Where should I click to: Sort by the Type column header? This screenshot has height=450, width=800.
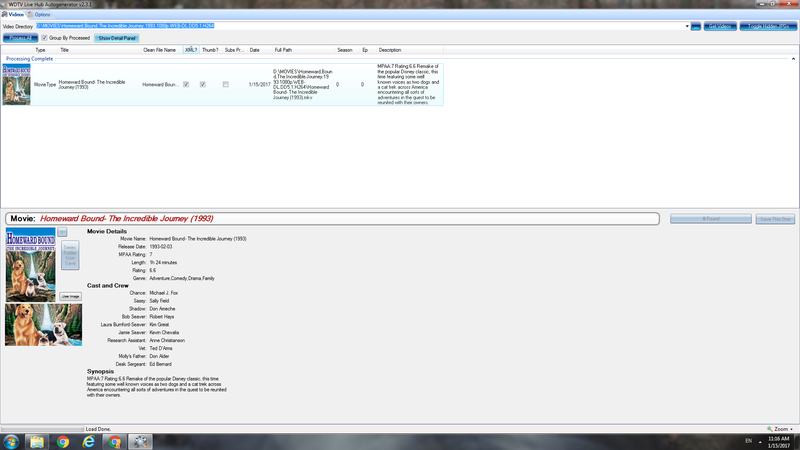click(40, 50)
